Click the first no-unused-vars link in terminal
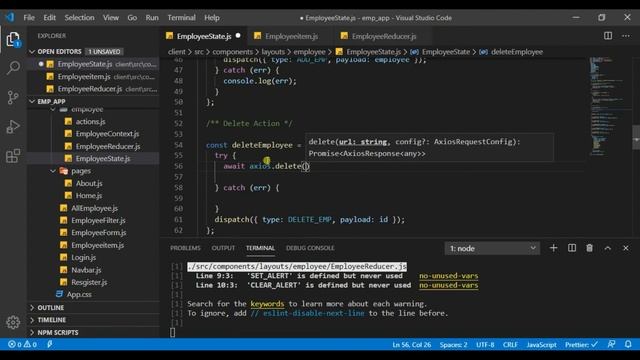Viewport: 640px width, 360px height. (x=448, y=276)
